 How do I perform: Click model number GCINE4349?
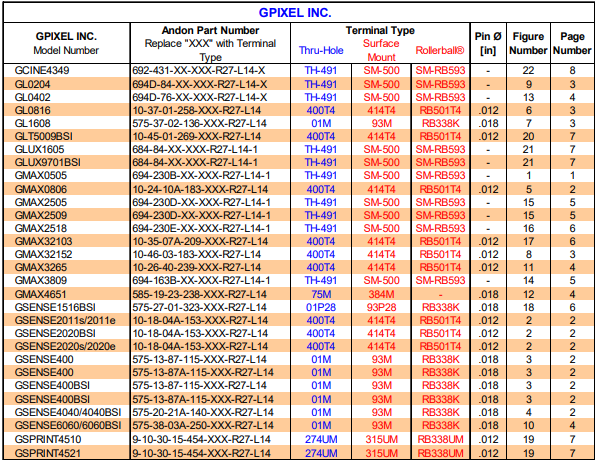click(x=42, y=70)
